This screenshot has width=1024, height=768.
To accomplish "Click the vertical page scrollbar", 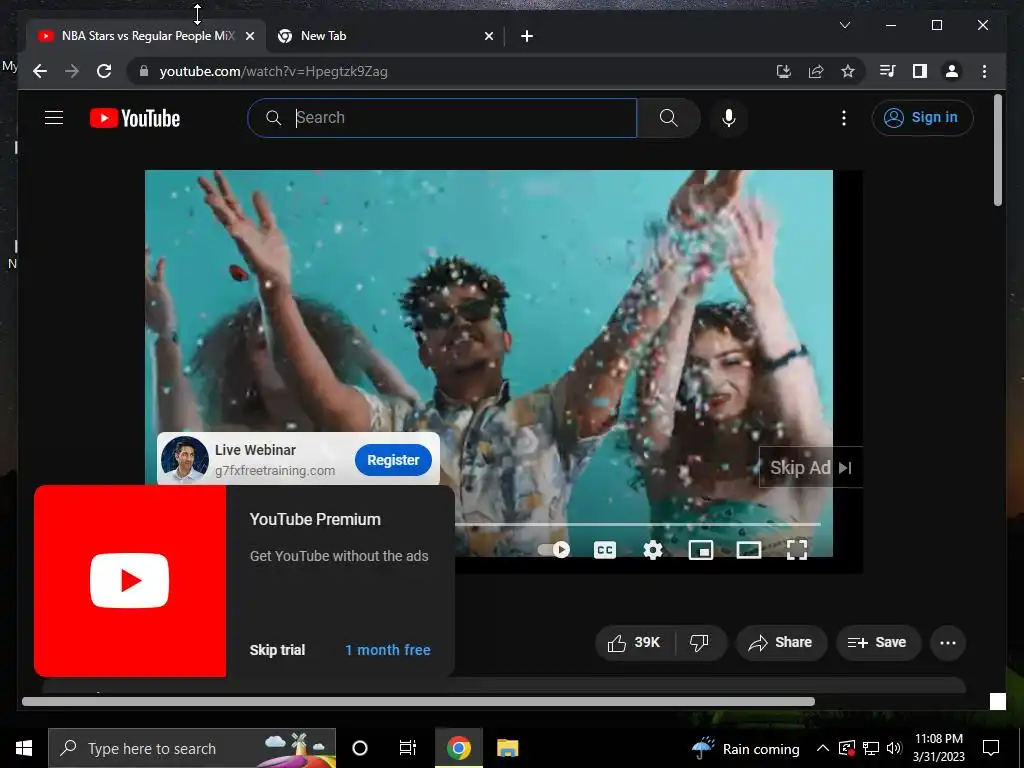I will tap(997, 150).
